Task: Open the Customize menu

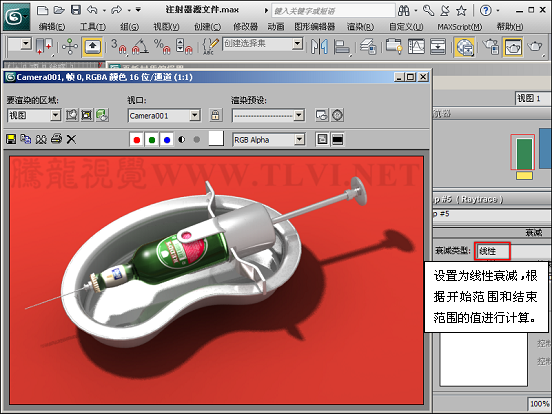Action: [406, 26]
